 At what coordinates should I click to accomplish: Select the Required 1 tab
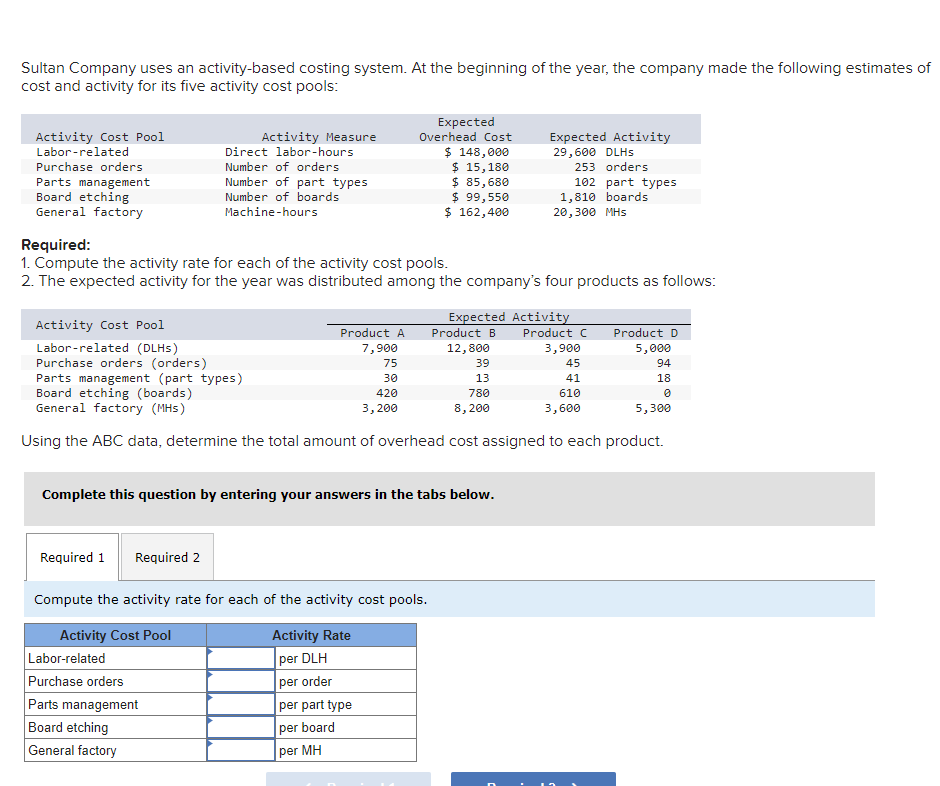(x=71, y=557)
